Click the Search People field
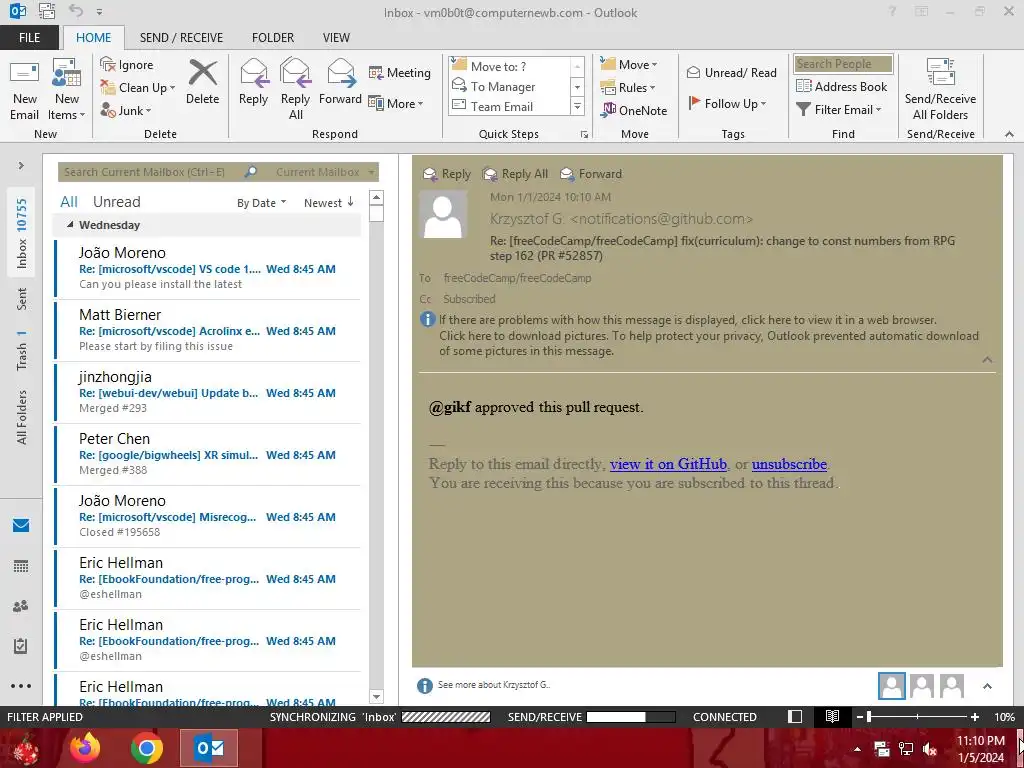Image resolution: width=1024 pixels, height=768 pixels. pos(842,63)
